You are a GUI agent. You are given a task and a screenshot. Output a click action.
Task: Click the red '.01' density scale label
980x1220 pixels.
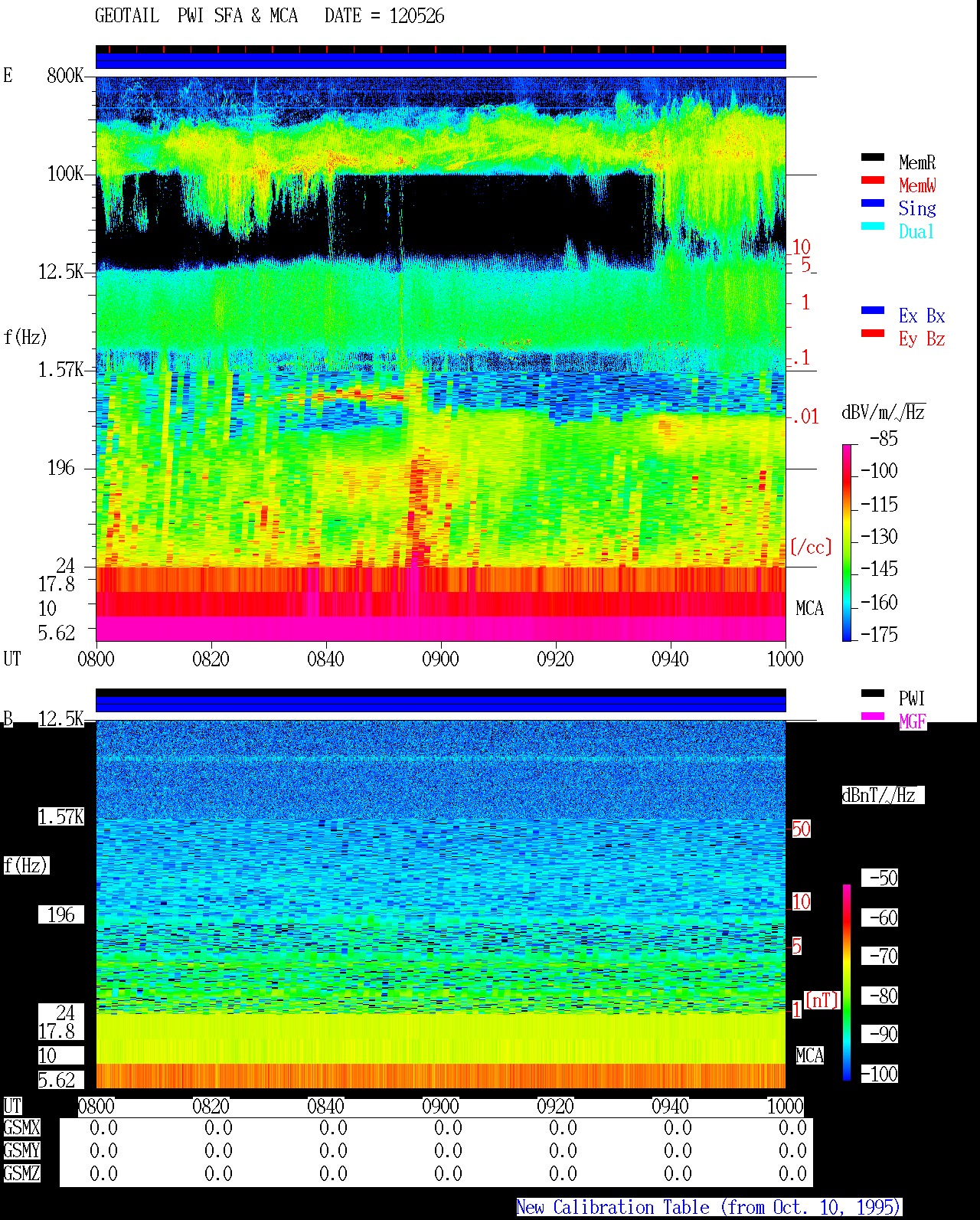point(805,417)
